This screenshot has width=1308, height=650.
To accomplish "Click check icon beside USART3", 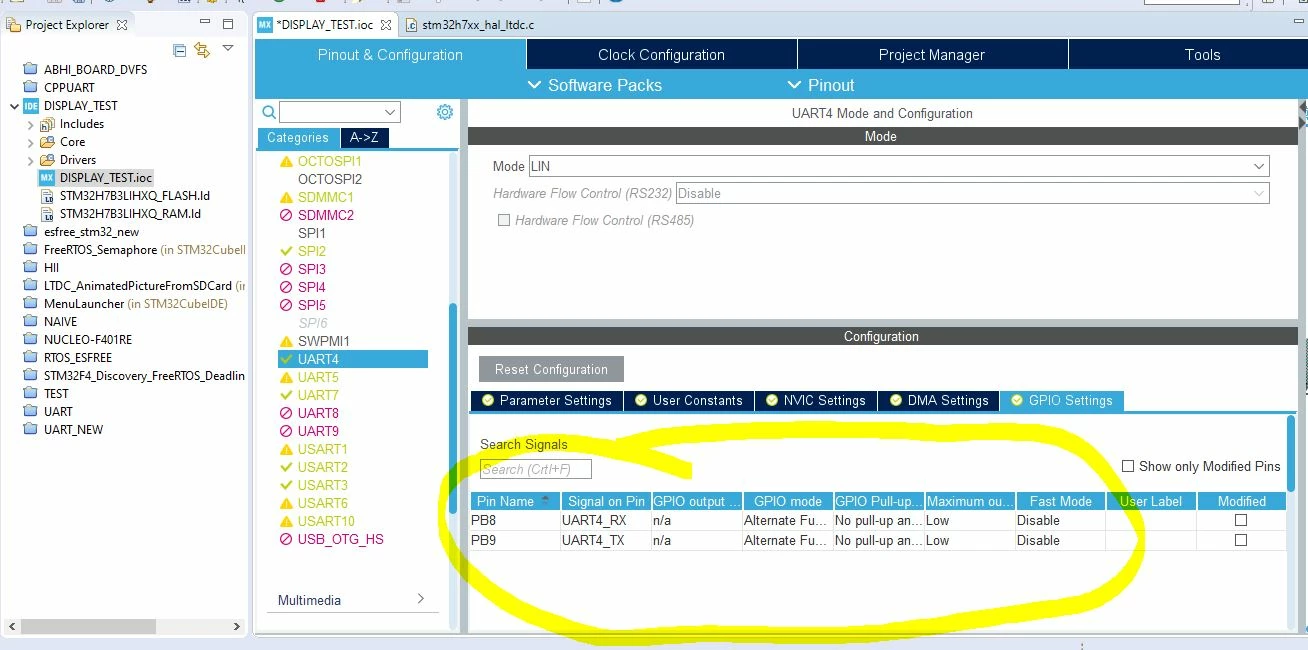I will [286, 485].
